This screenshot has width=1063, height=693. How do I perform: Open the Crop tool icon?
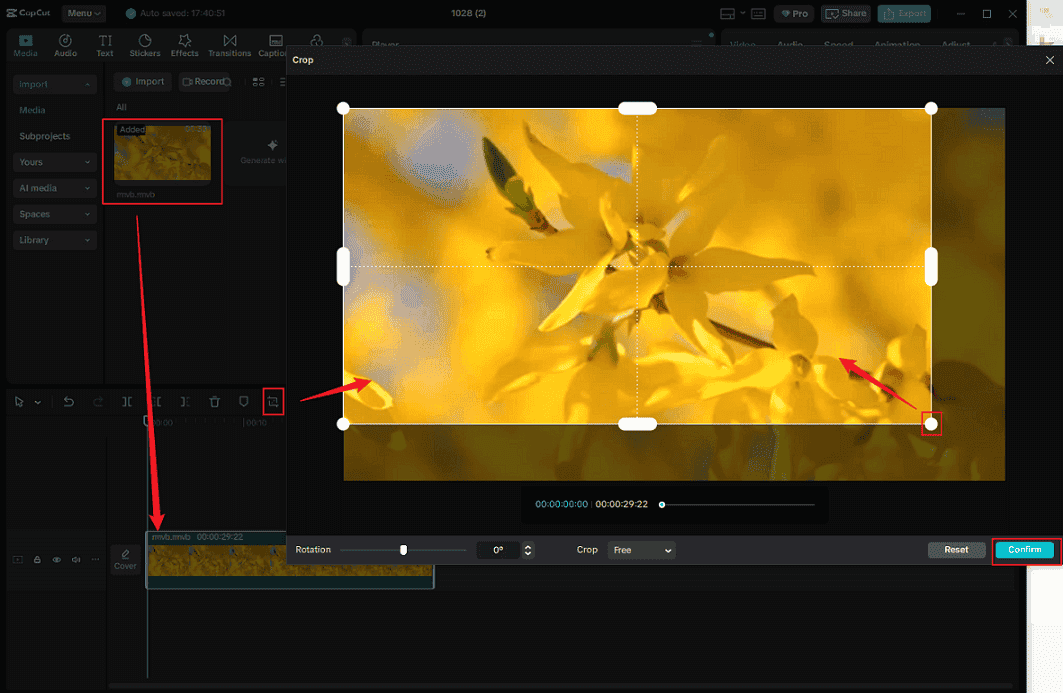[x=272, y=401]
